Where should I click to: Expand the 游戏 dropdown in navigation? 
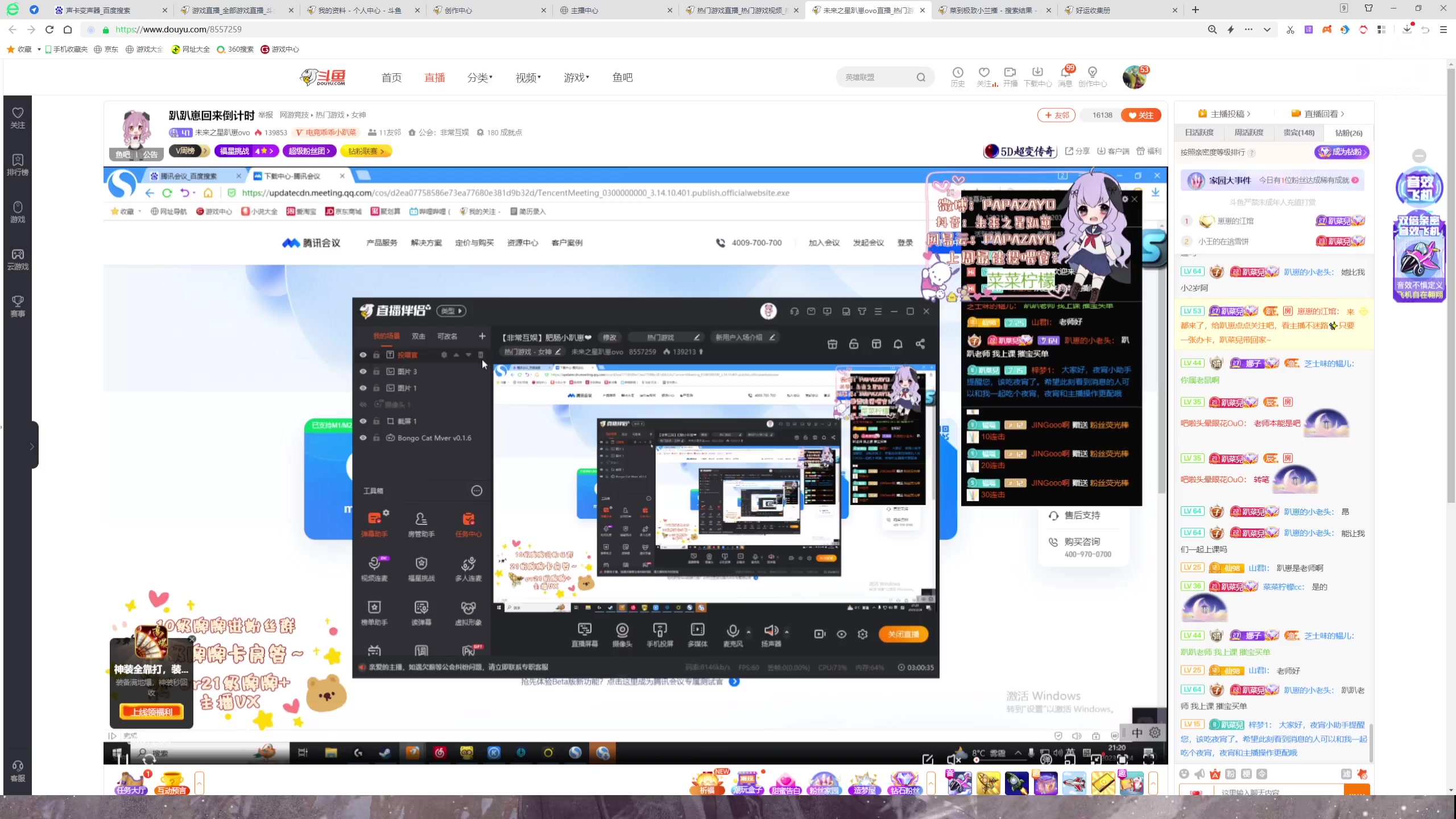(577, 77)
